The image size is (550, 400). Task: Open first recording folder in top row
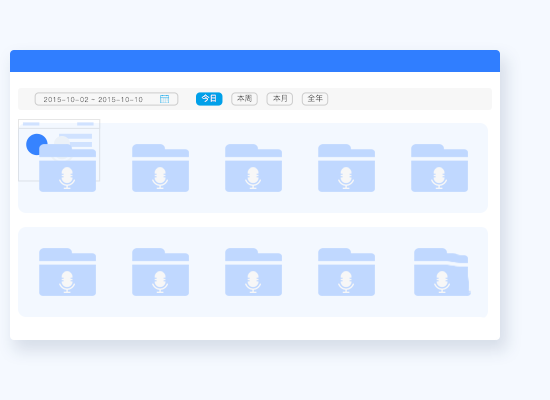tap(67, 168)
